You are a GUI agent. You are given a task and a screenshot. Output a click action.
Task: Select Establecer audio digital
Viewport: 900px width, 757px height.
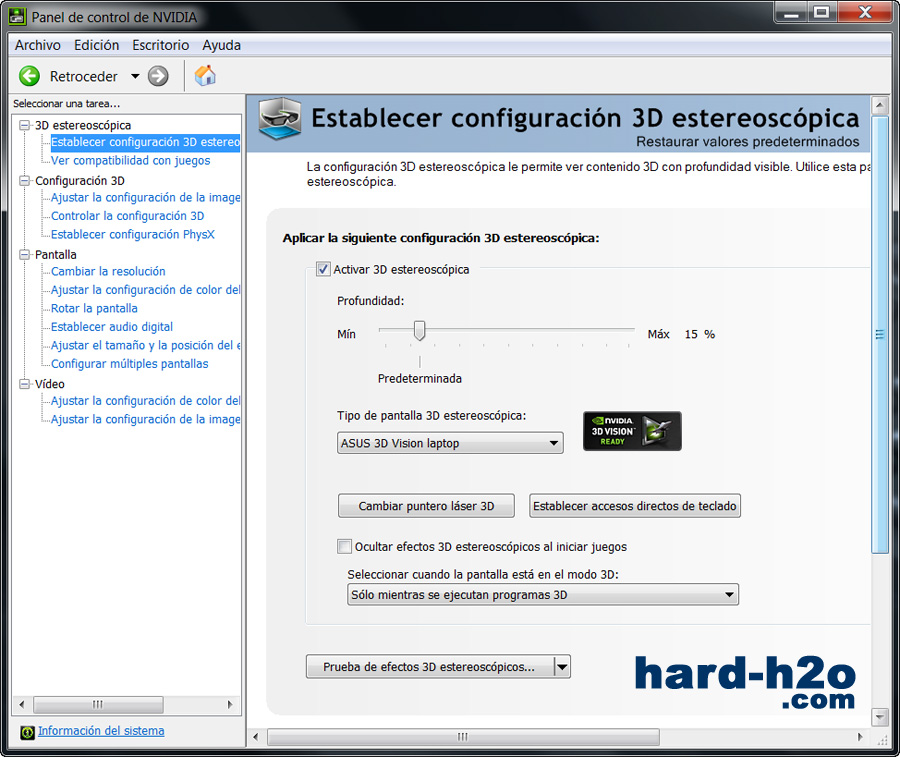112,327
